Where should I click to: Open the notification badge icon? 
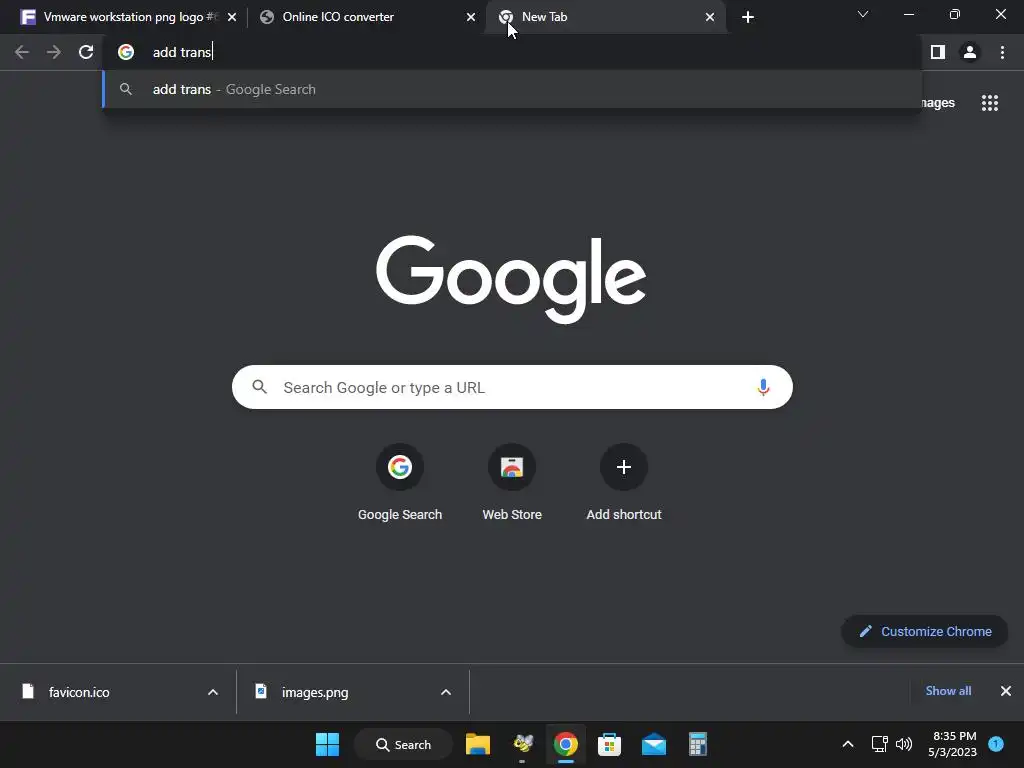click(x=996, y=744)
